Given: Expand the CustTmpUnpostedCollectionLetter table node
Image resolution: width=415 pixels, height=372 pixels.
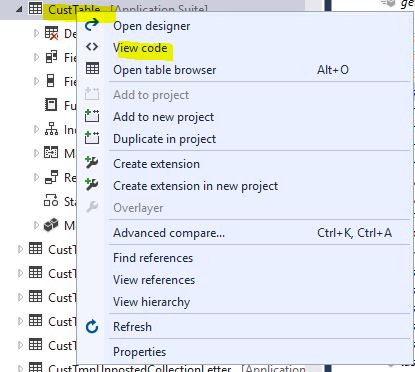Looking at the screenshot, I should click(20, 368).
